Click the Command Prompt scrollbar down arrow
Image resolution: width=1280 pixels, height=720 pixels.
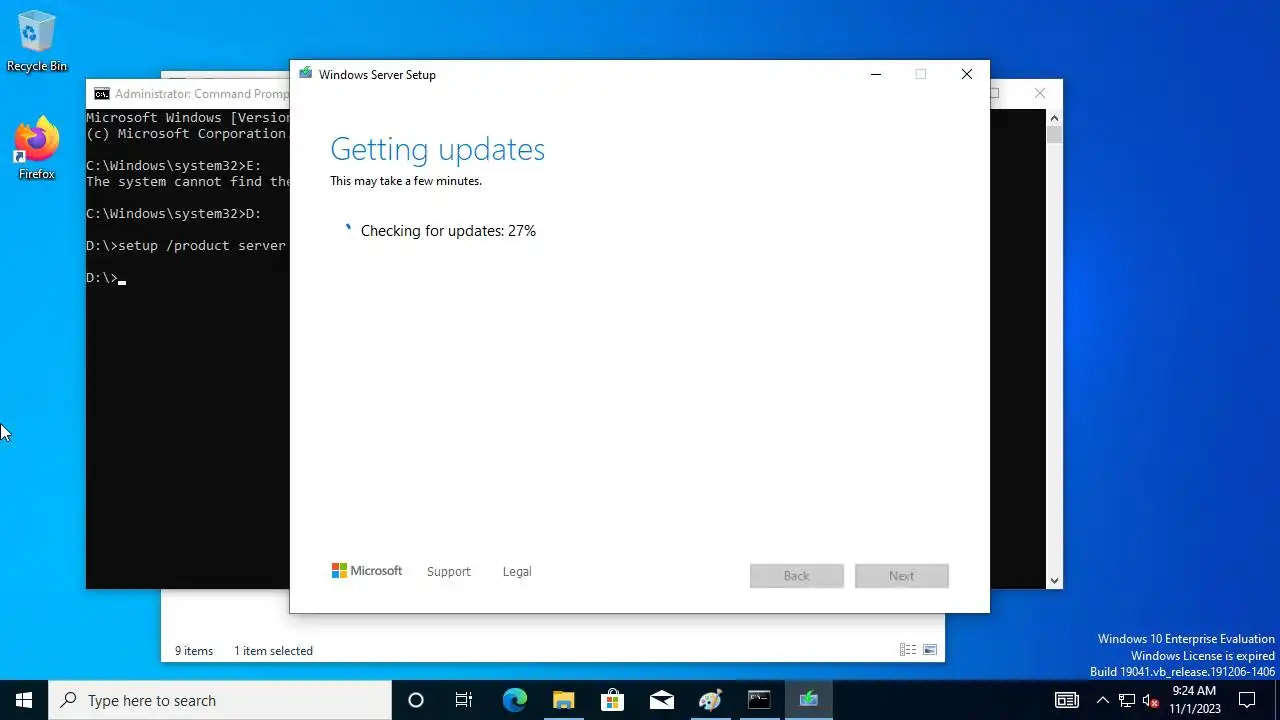pos(1054,580)
